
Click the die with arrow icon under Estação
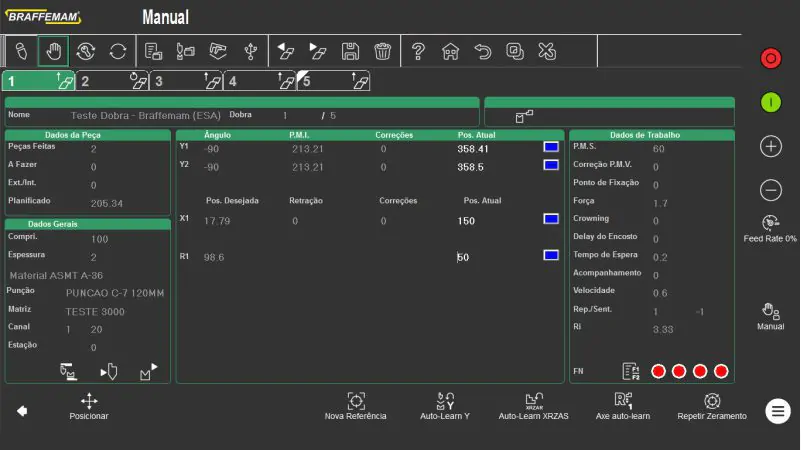coord(149,371)
